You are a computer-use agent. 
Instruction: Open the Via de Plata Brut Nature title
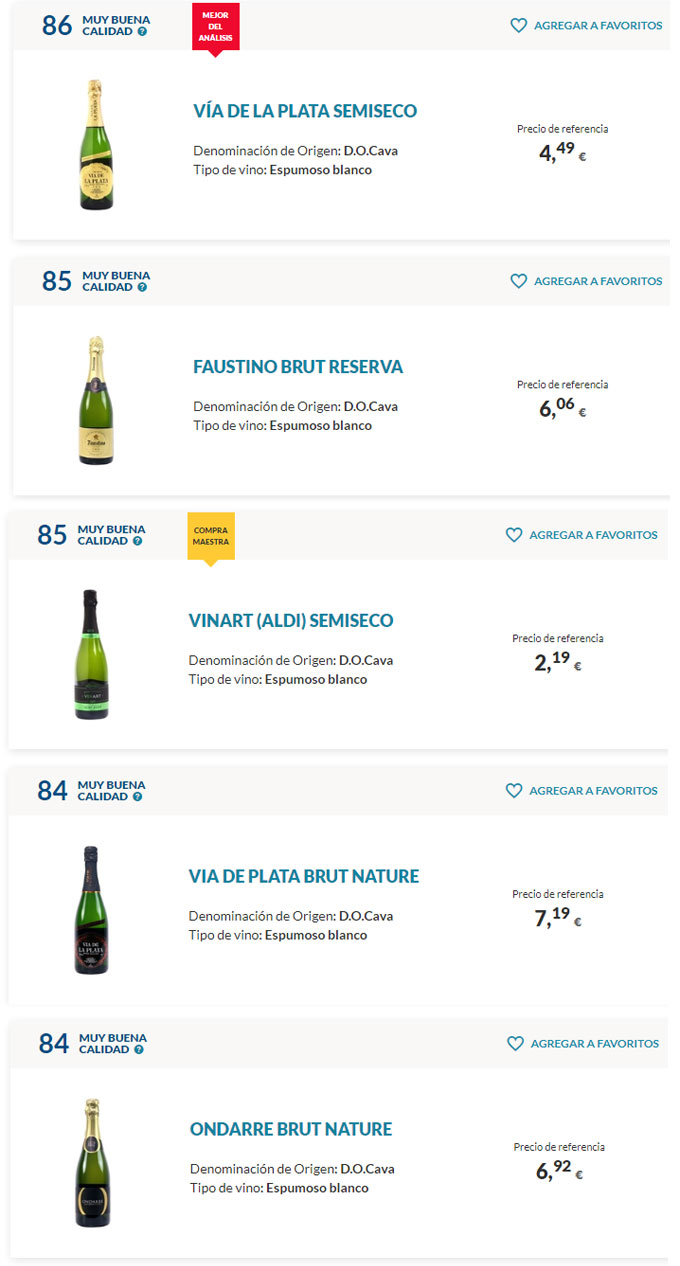tap(304, 877)
